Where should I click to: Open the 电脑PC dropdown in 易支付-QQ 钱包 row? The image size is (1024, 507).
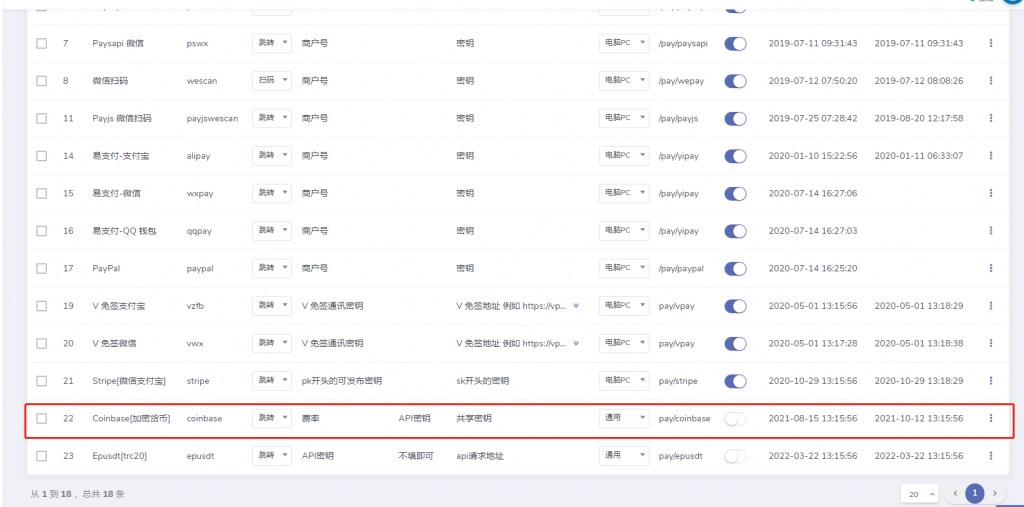click(624, 231)
